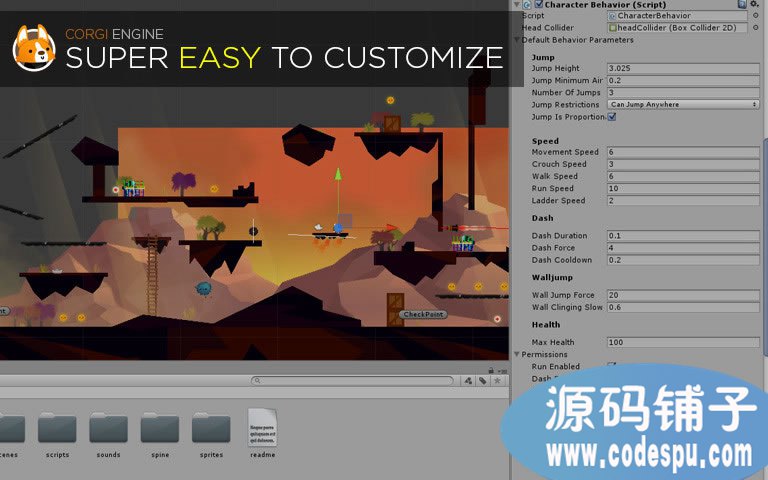Viewport: 768px width, 480px height.
Task: Click the Wall Clinging Slow value field
Action: coord(683,308)
